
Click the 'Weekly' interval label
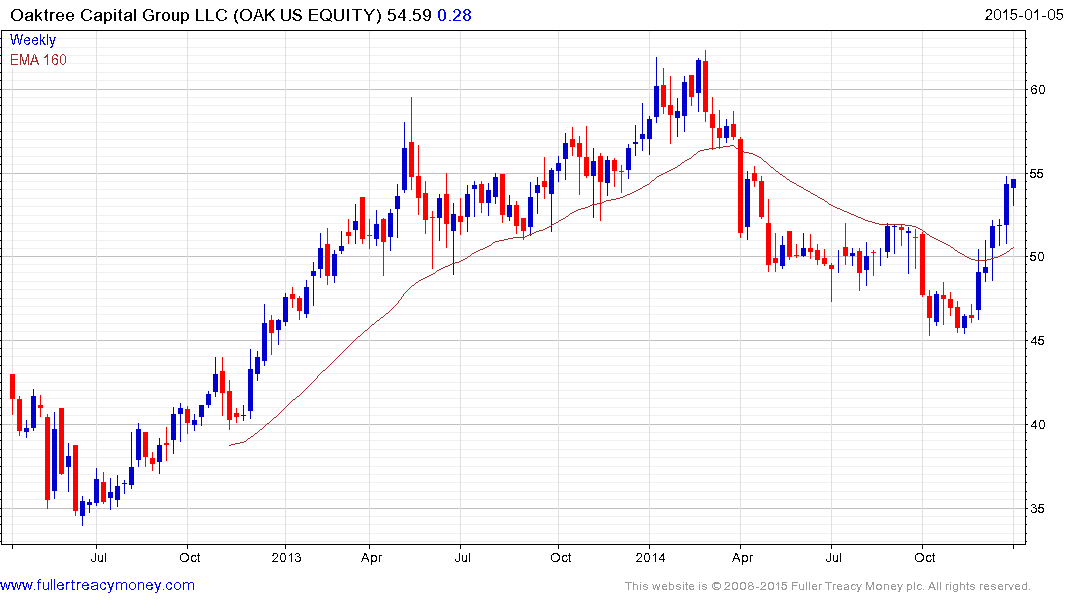coord(33,40)
